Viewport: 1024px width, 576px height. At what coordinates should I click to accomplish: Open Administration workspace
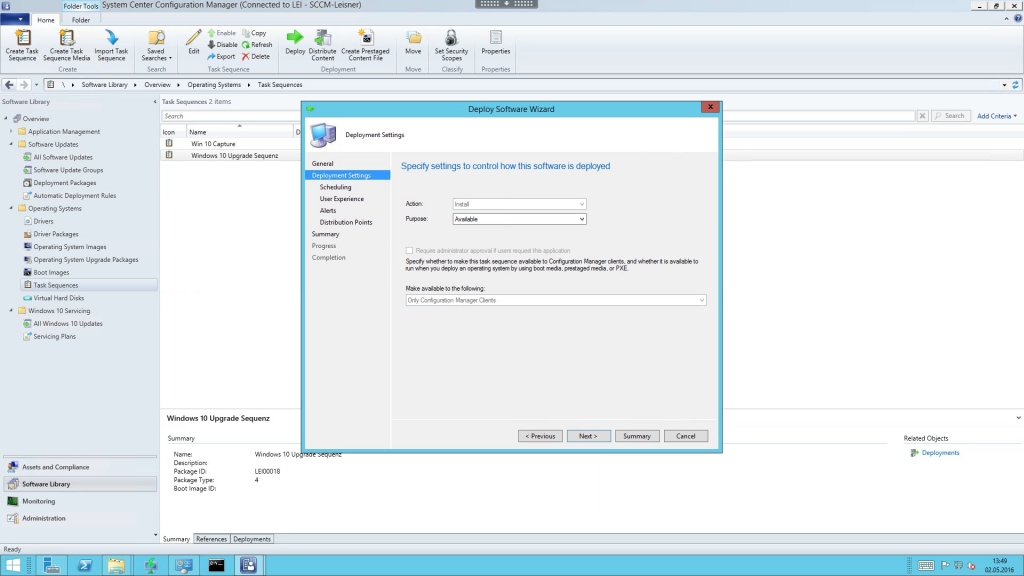pos(80,518)
